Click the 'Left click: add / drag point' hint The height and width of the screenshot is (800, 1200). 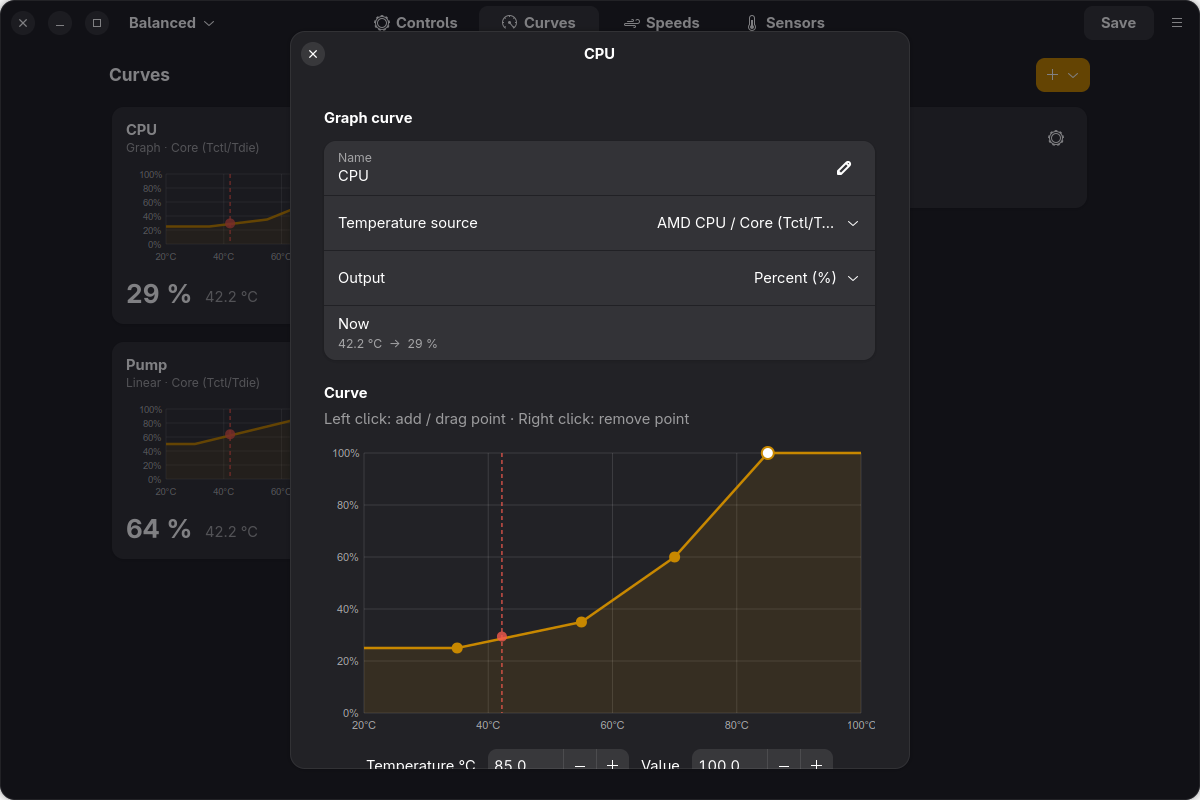(x=415, y=419)
